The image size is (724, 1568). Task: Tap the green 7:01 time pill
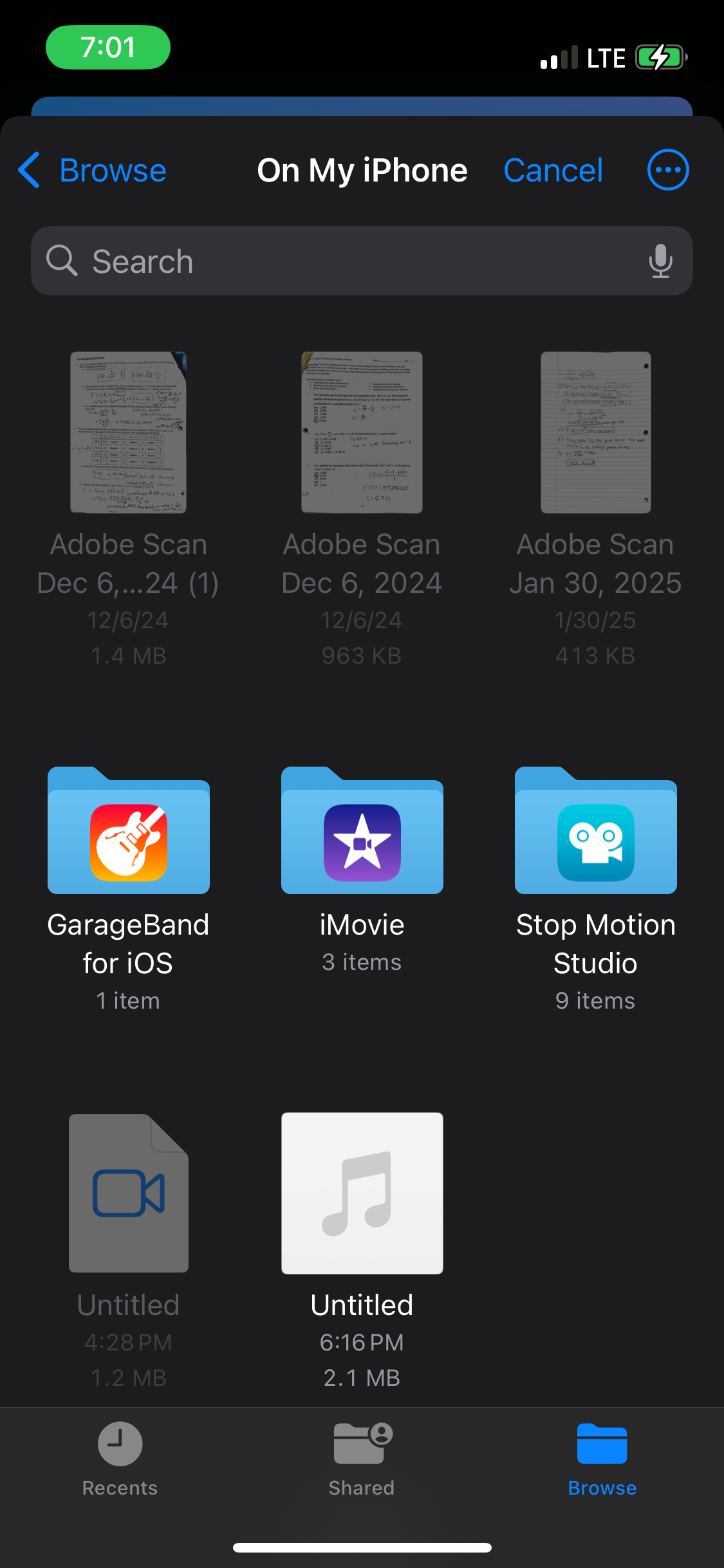pyautogui.click(x=108, y=47)
